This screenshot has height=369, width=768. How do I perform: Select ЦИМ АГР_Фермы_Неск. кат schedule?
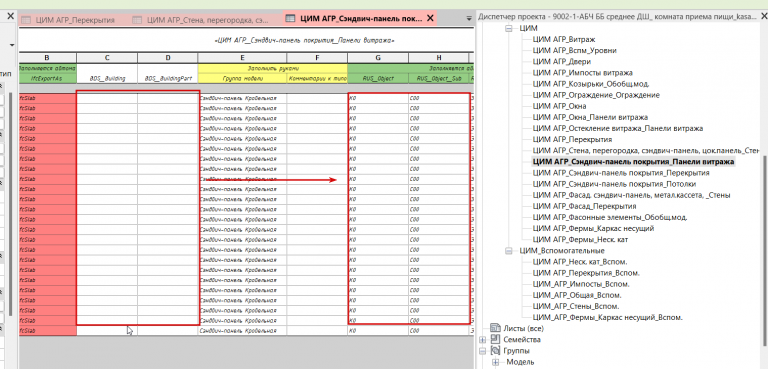[x=580, y=240]
